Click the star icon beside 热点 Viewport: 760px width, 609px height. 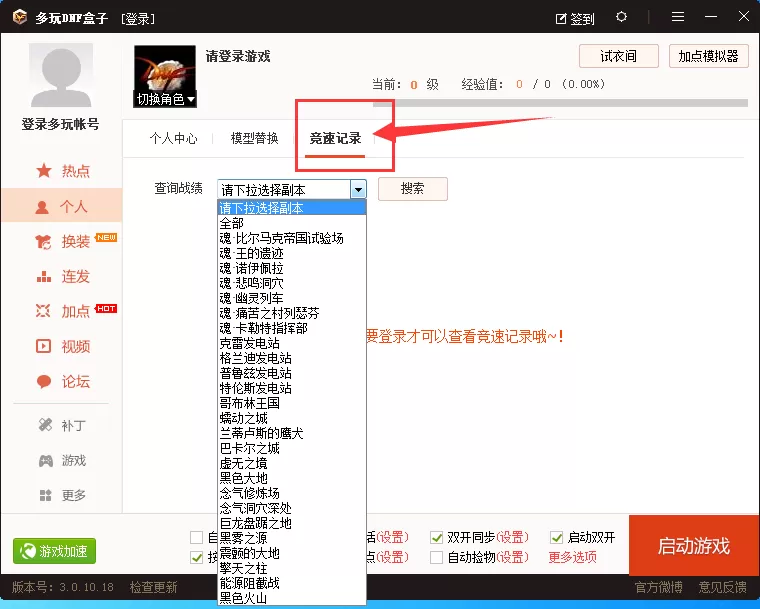(x=44, y=171)
